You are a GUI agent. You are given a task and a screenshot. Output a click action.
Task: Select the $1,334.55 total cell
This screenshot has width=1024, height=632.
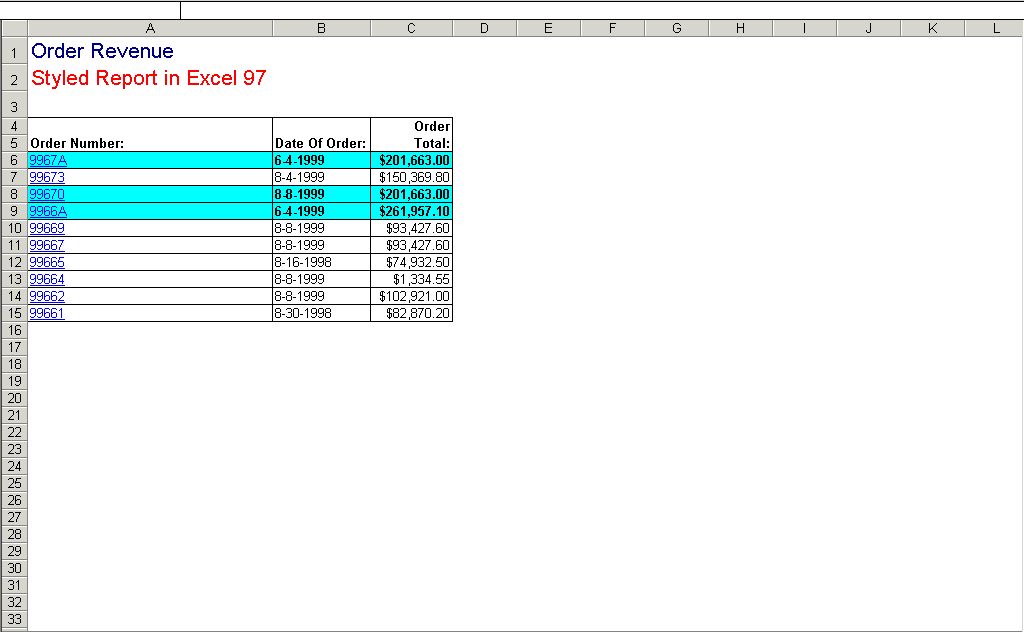(411, 279)
